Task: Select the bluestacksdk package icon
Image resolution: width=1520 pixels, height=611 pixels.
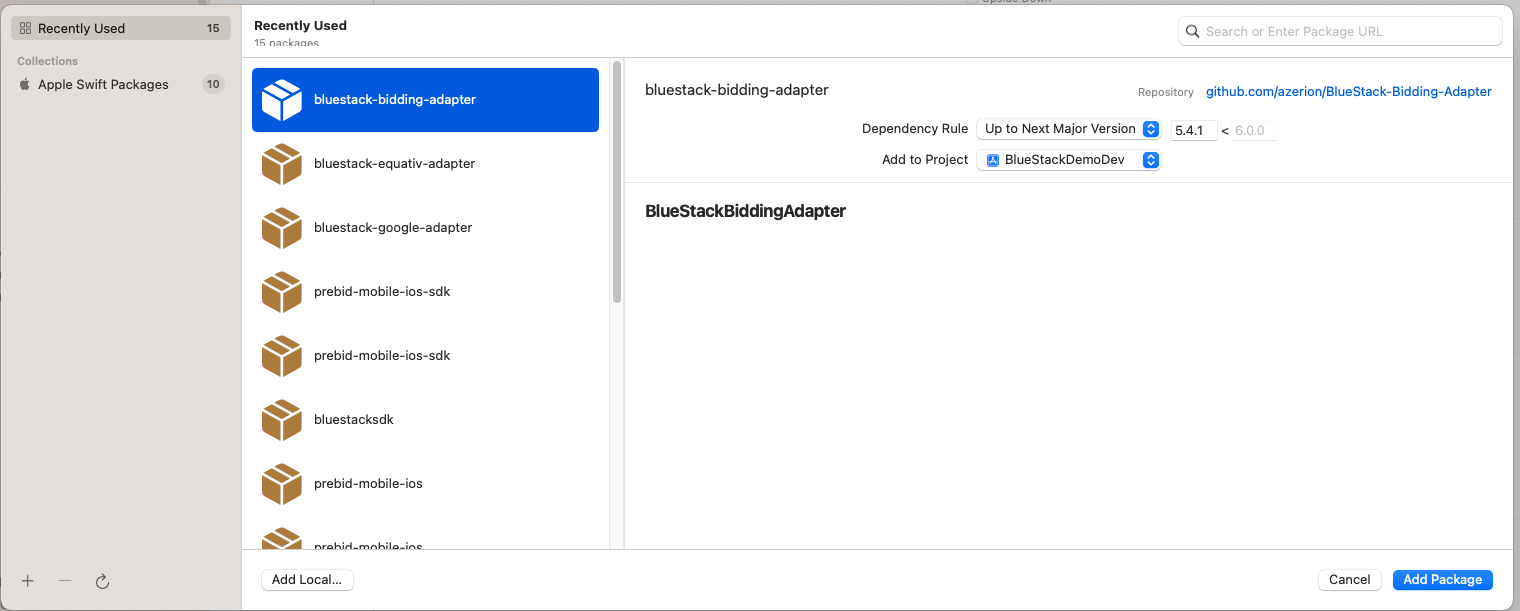Action: (x=281, y=419)
